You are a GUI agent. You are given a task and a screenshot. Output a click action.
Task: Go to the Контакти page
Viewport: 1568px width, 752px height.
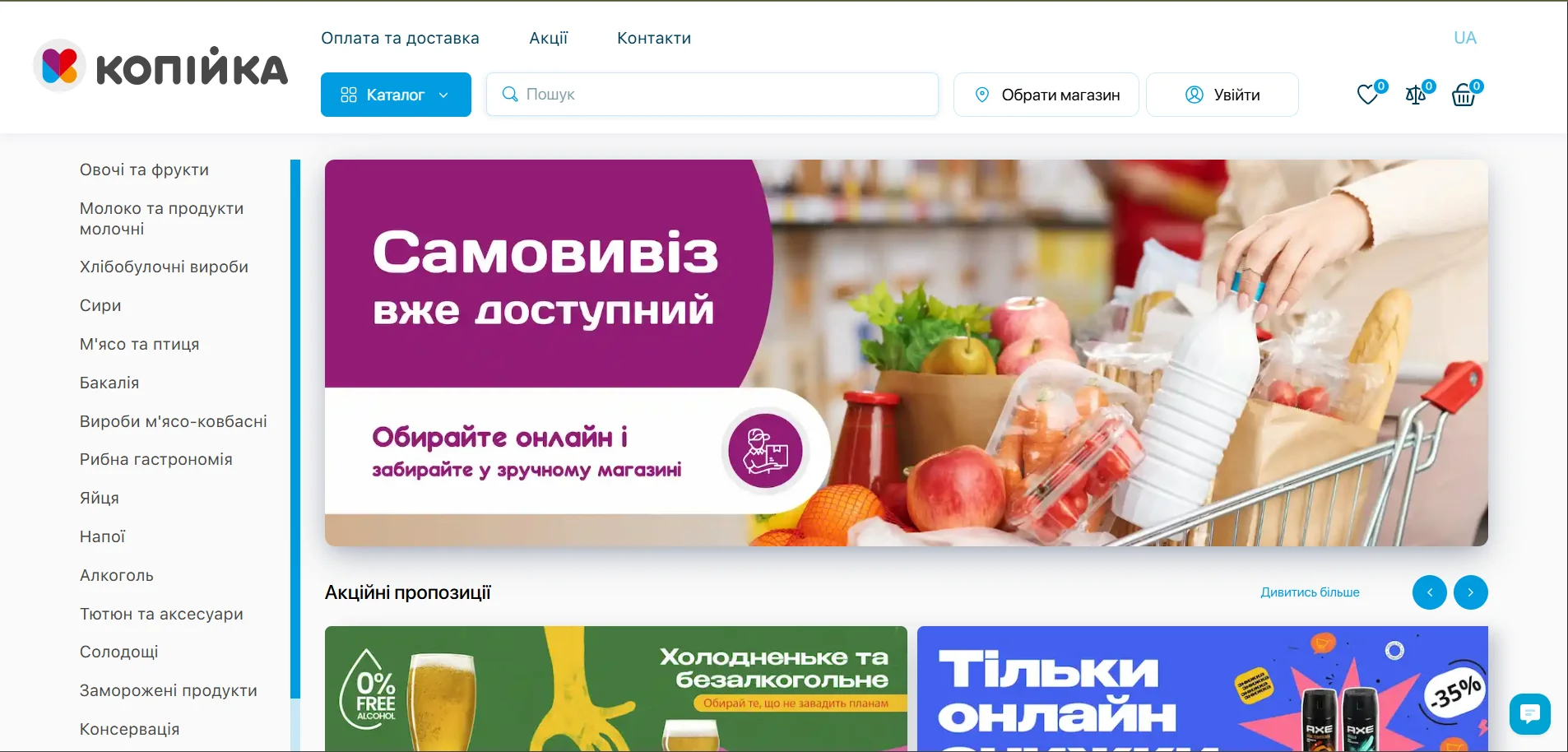(x=654, y=38)
